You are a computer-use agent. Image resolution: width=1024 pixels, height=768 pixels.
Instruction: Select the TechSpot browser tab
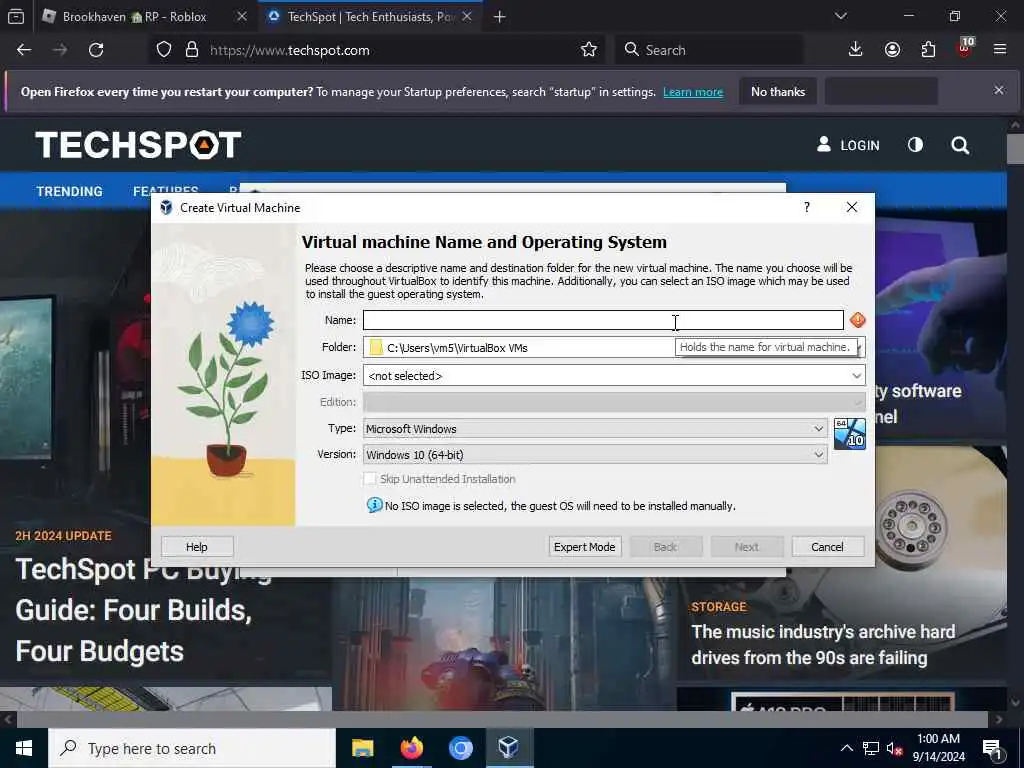pyautogui.click(x=370, y=17)
